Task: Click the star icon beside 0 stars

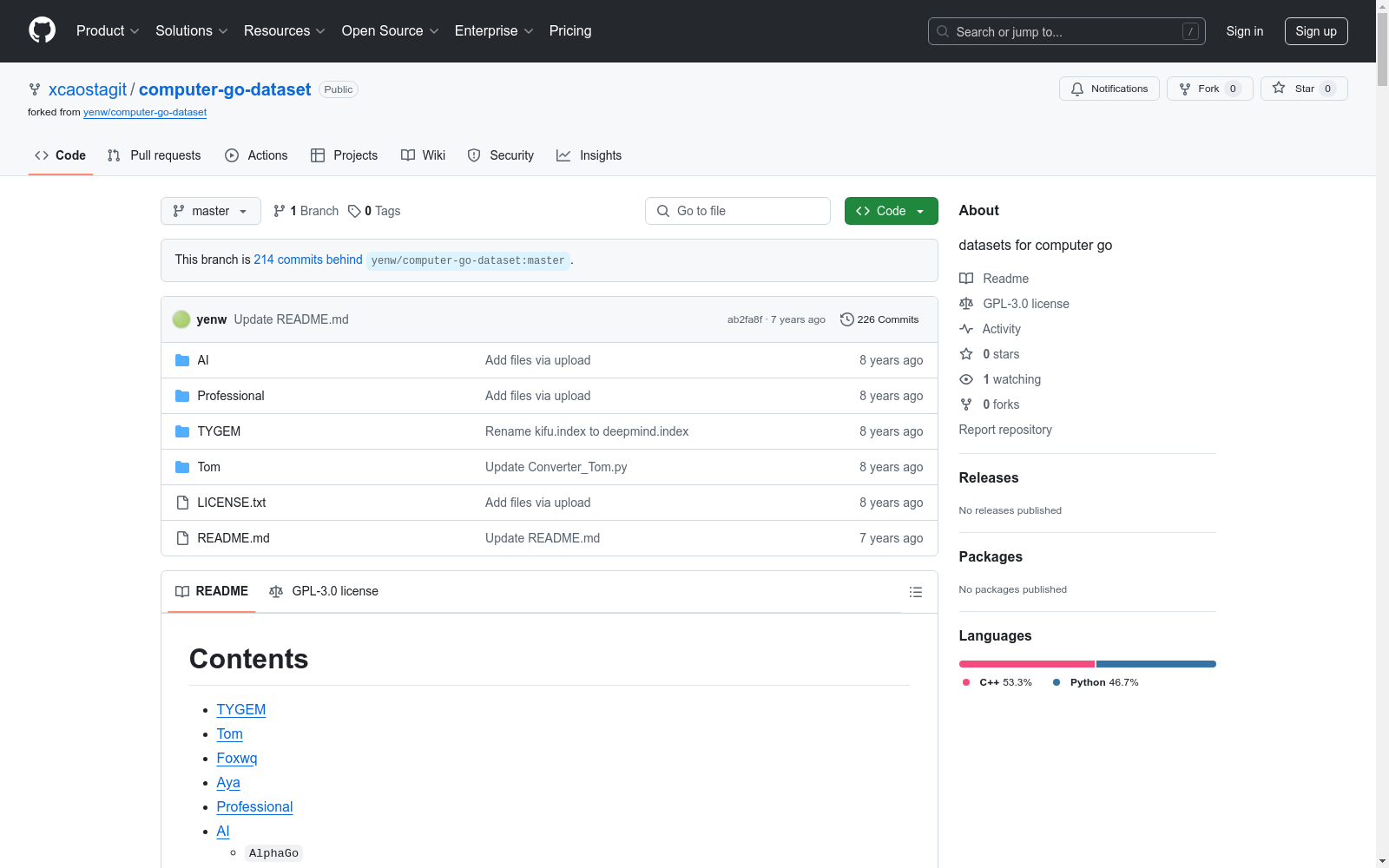Action: 966,354
